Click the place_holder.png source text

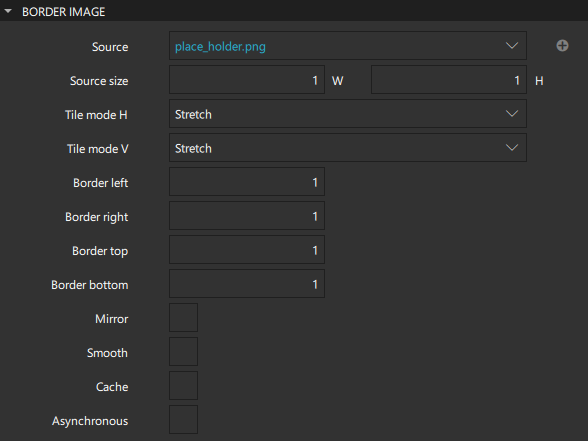[220, 46]
